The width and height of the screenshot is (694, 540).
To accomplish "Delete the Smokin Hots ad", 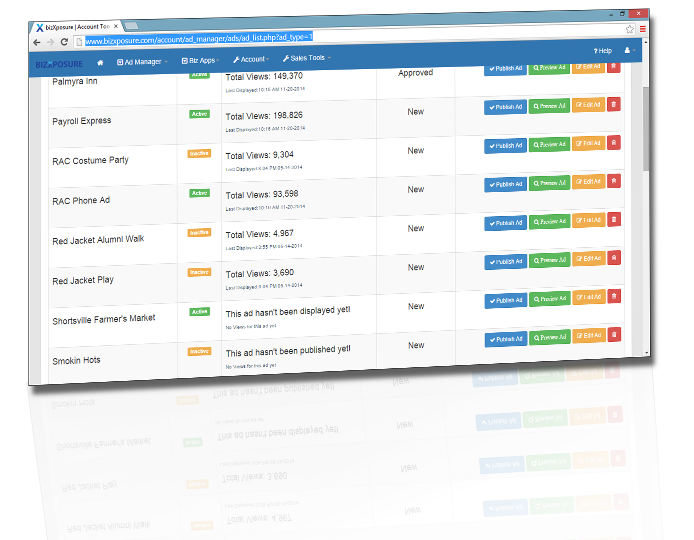I will click(614, 334).
